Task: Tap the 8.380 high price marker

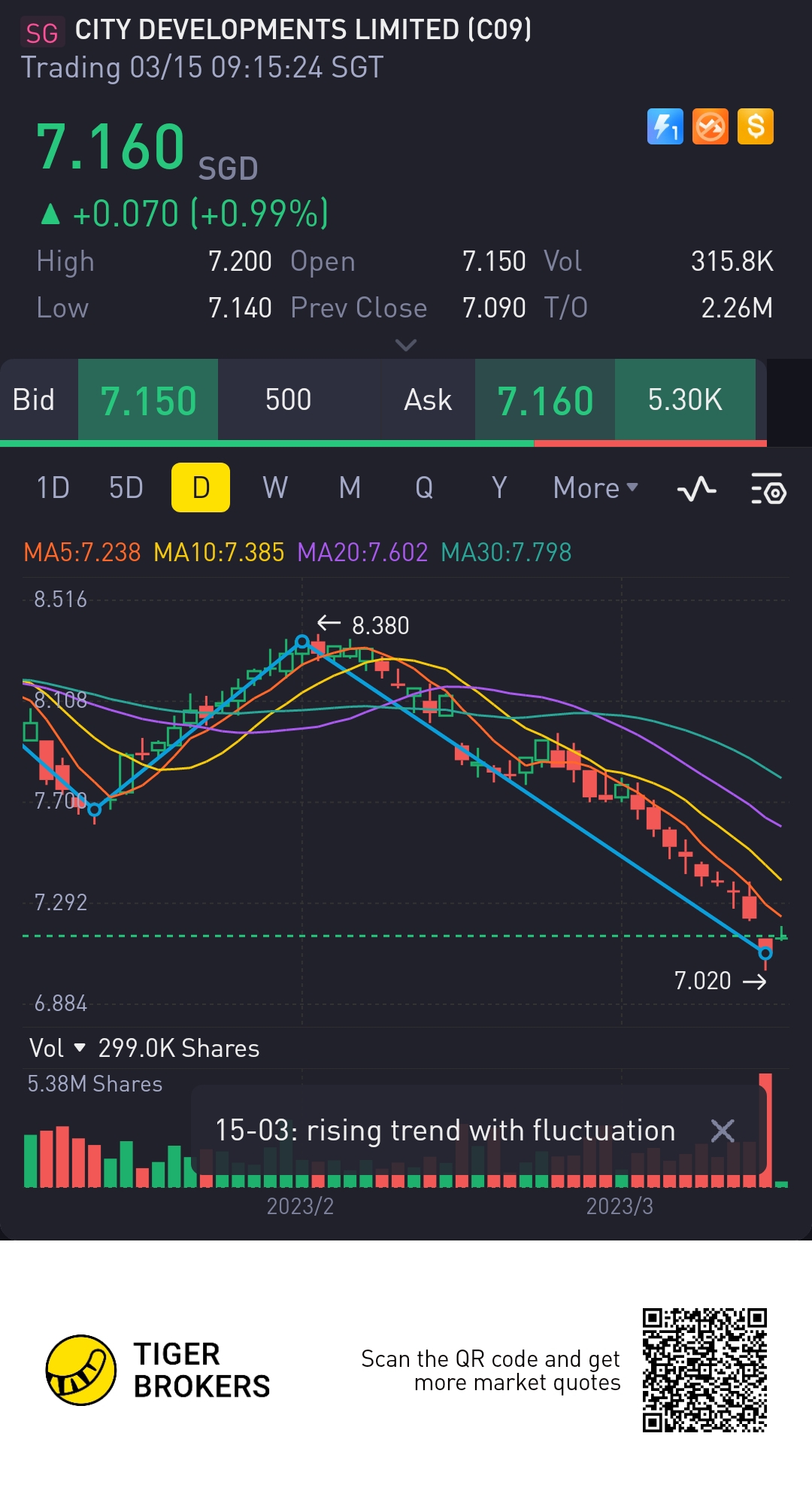Action: (363, 625)
